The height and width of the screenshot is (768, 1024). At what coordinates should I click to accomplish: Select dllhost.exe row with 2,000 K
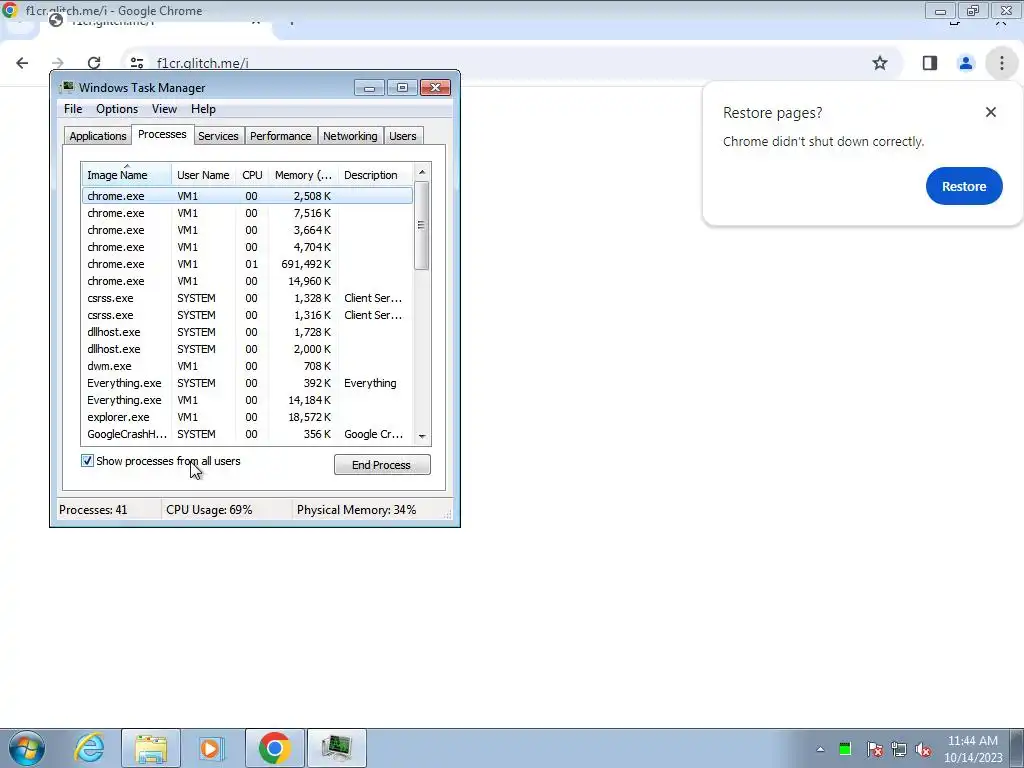click(x=247, y=349)
